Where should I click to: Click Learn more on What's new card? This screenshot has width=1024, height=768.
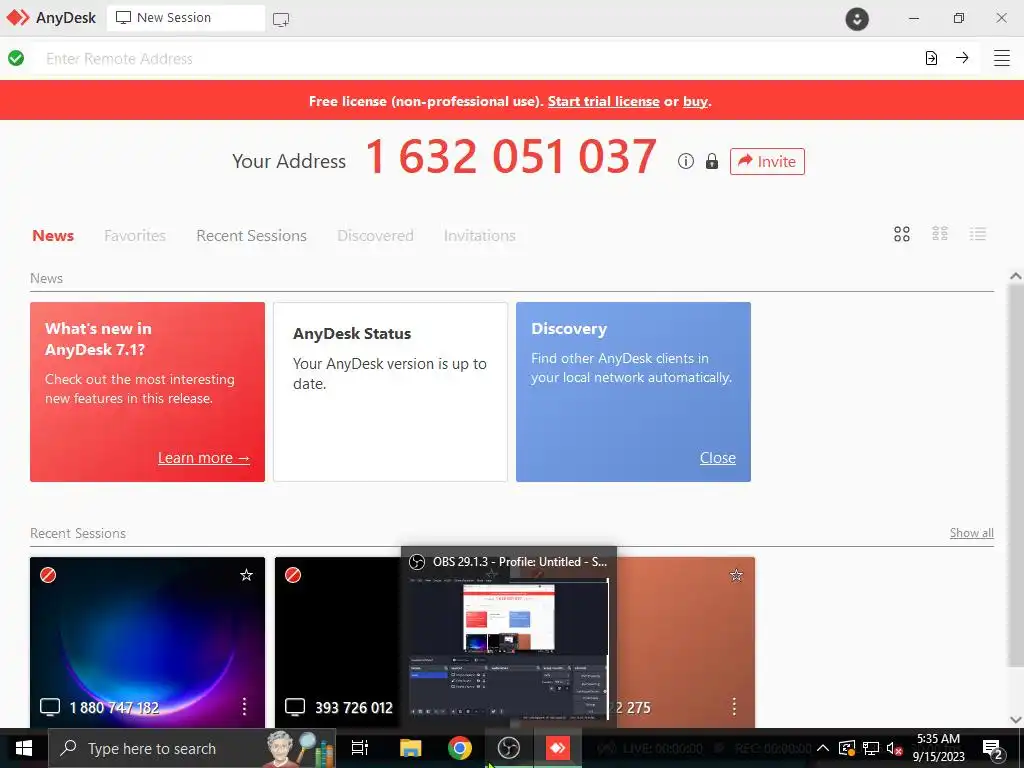pos(204,458)
